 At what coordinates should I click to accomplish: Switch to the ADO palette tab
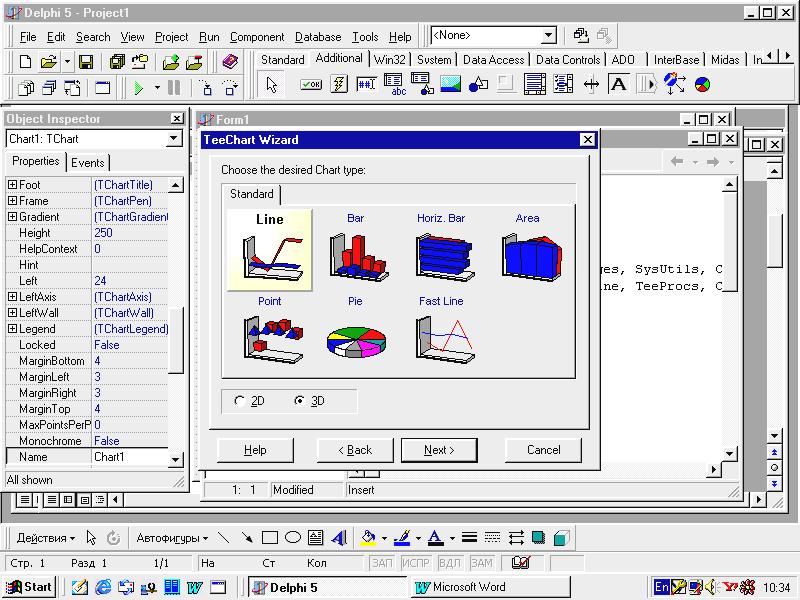622,60
